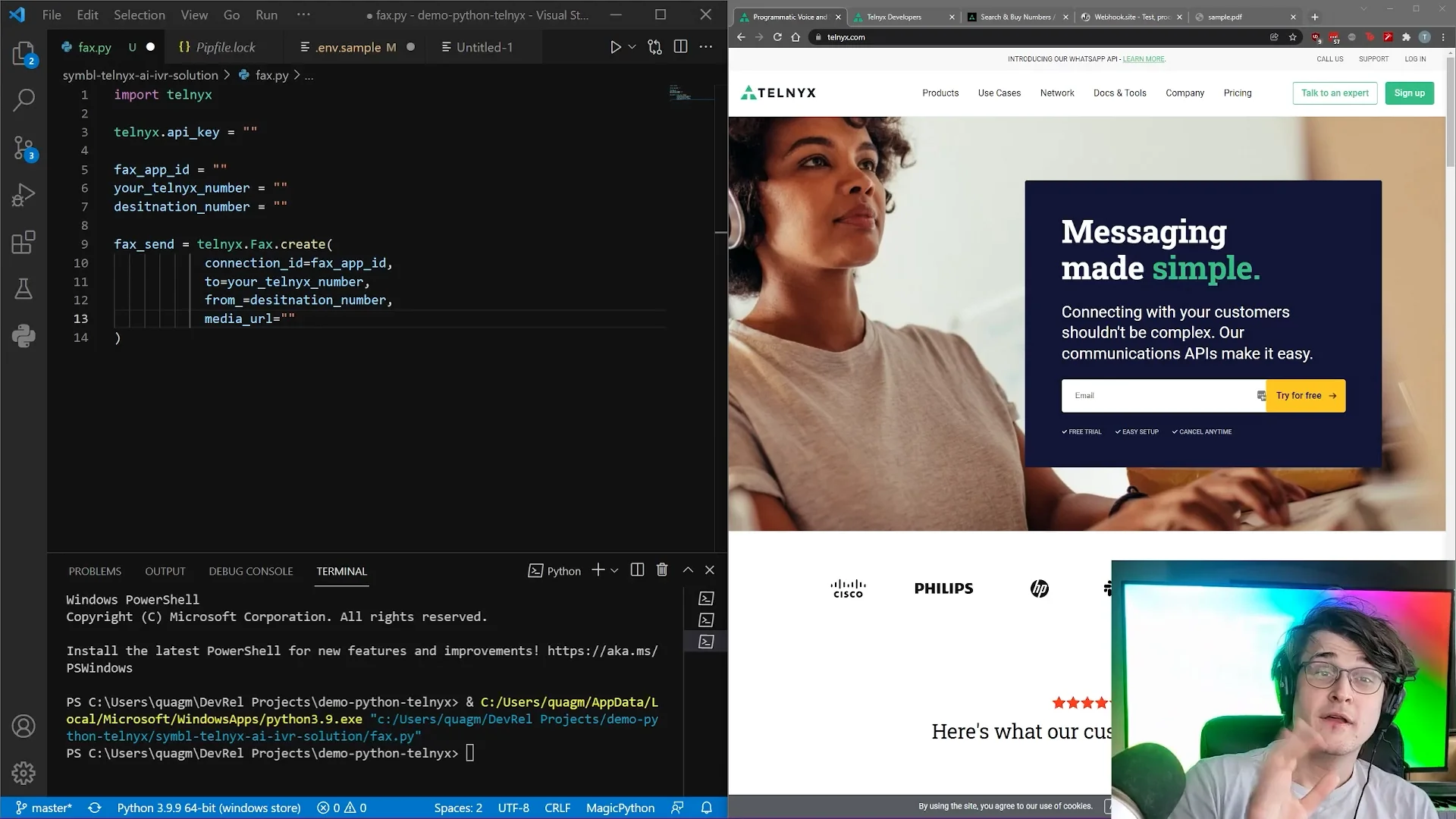Viewport: 1456px width, 819px height.
Task: Toggle split terminal button in the panel
Action: pyautogui.click(x=637, y=570)
